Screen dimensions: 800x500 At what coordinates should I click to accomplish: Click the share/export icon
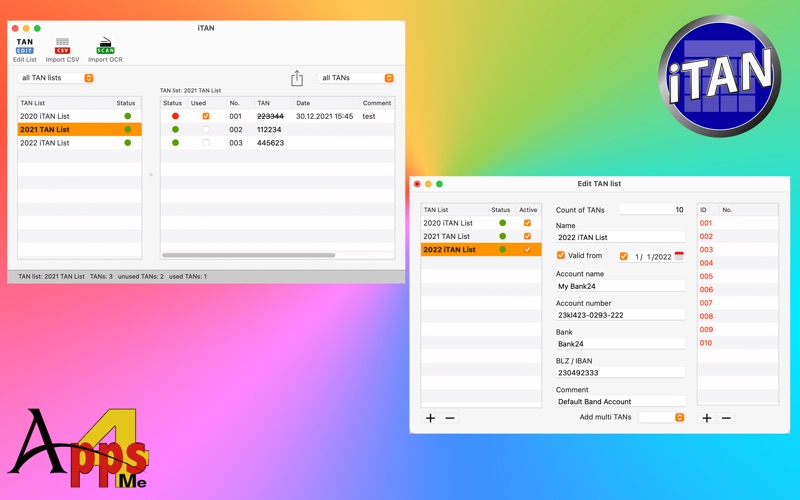tap(297, 78)
